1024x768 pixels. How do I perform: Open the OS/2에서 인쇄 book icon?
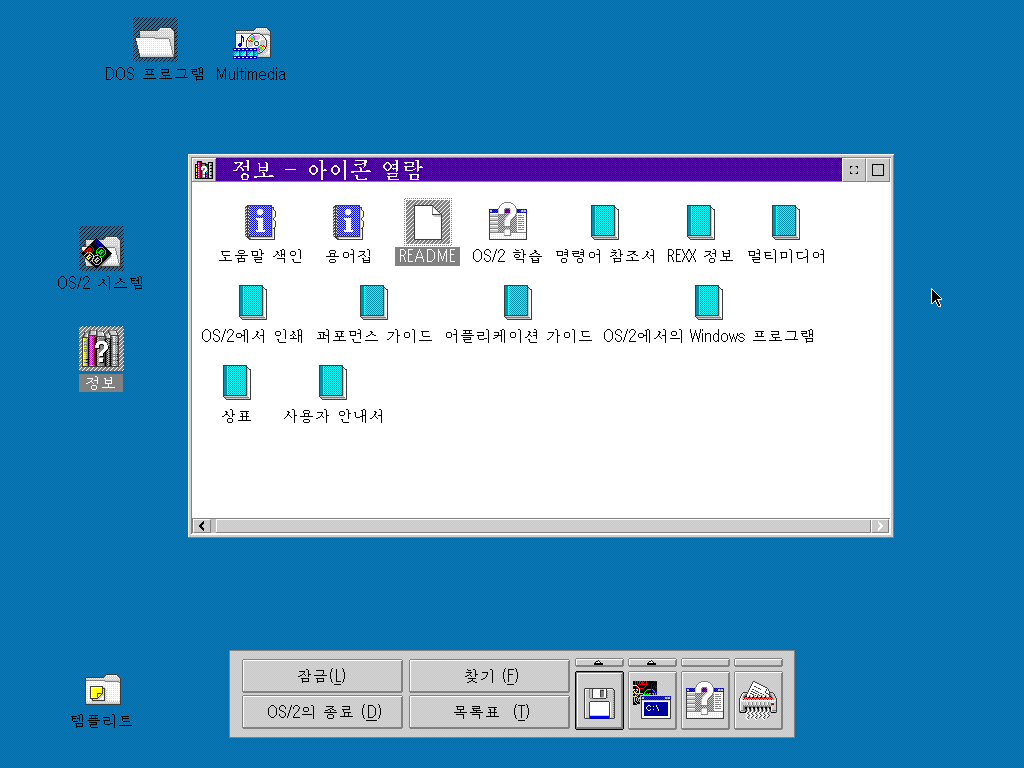(253, 302)
